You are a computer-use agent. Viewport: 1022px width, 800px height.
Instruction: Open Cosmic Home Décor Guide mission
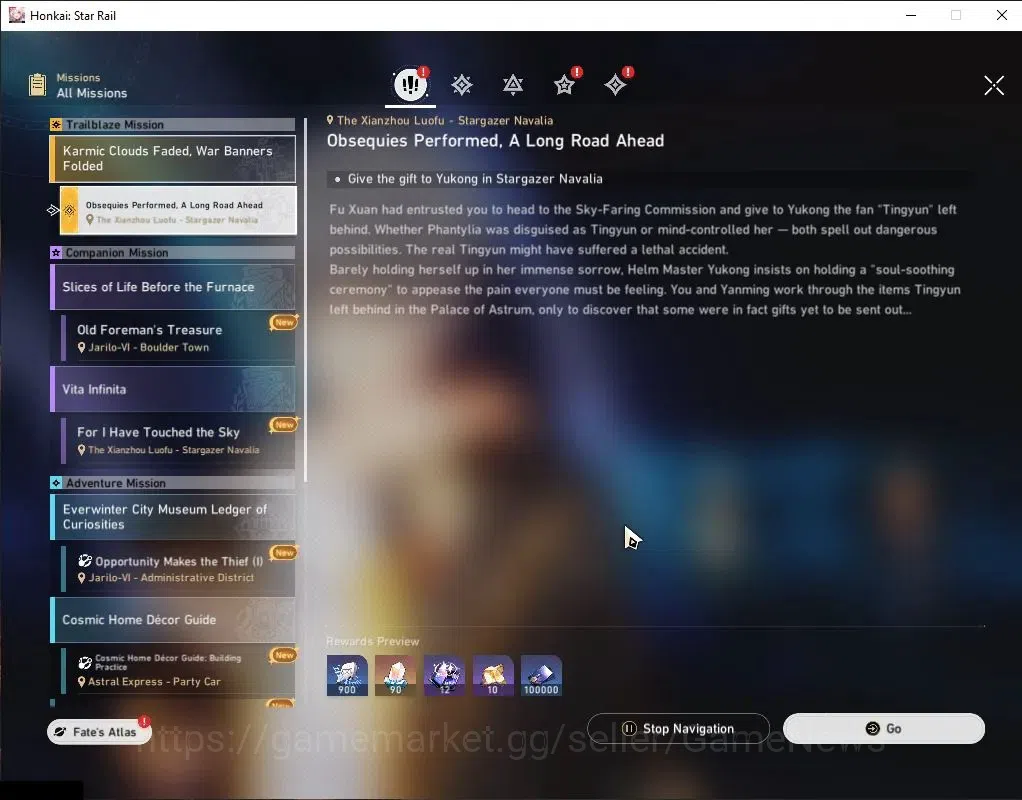click(x=173, y=620)
